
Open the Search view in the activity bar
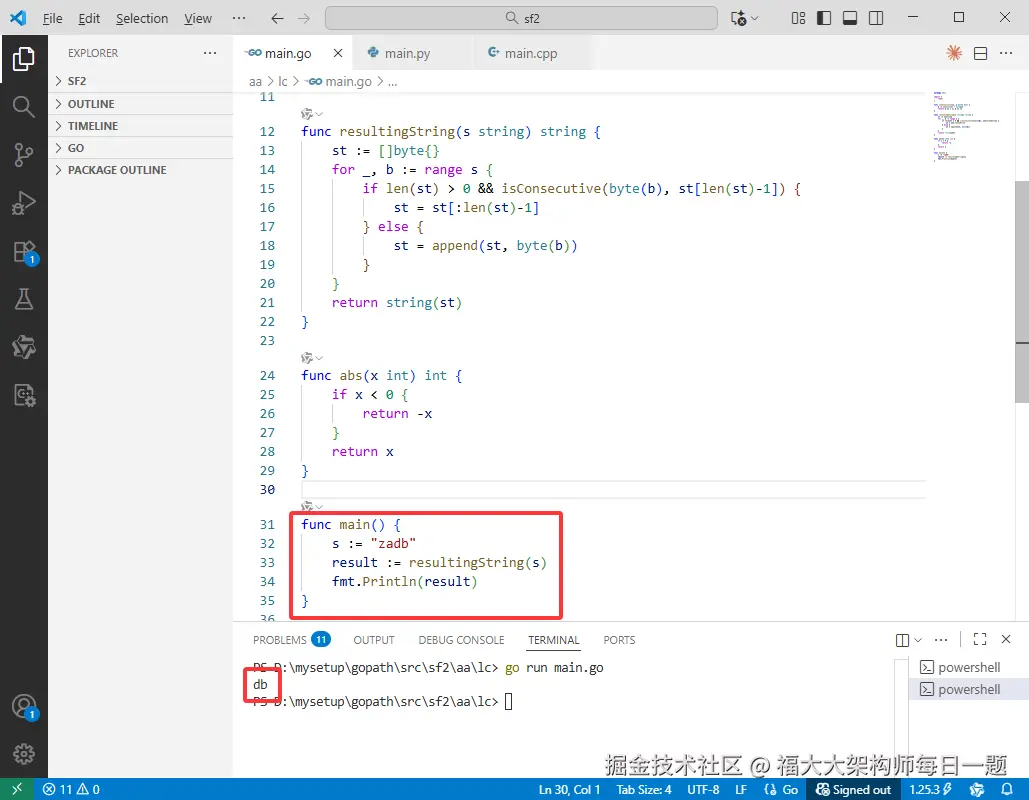24,106
